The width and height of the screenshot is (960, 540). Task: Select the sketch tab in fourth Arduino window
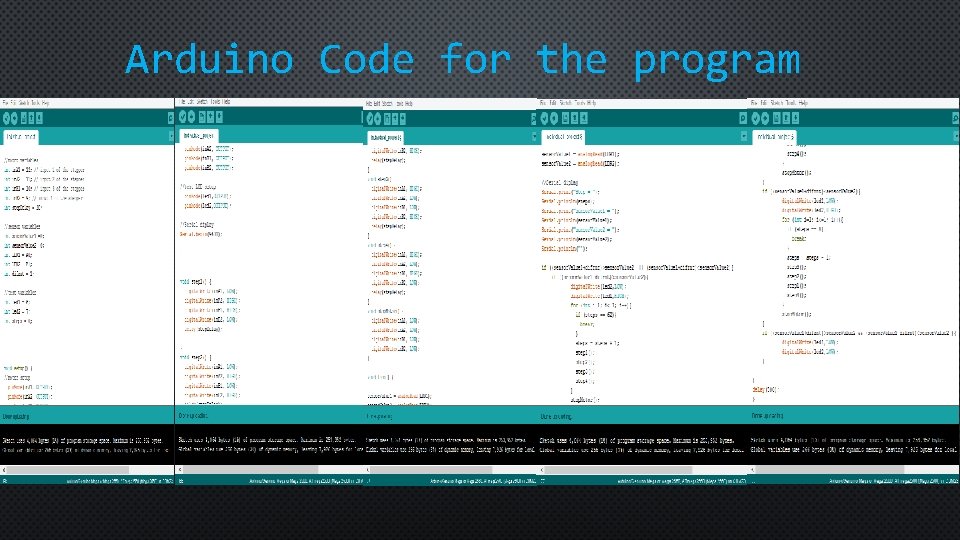coord(563,137)
